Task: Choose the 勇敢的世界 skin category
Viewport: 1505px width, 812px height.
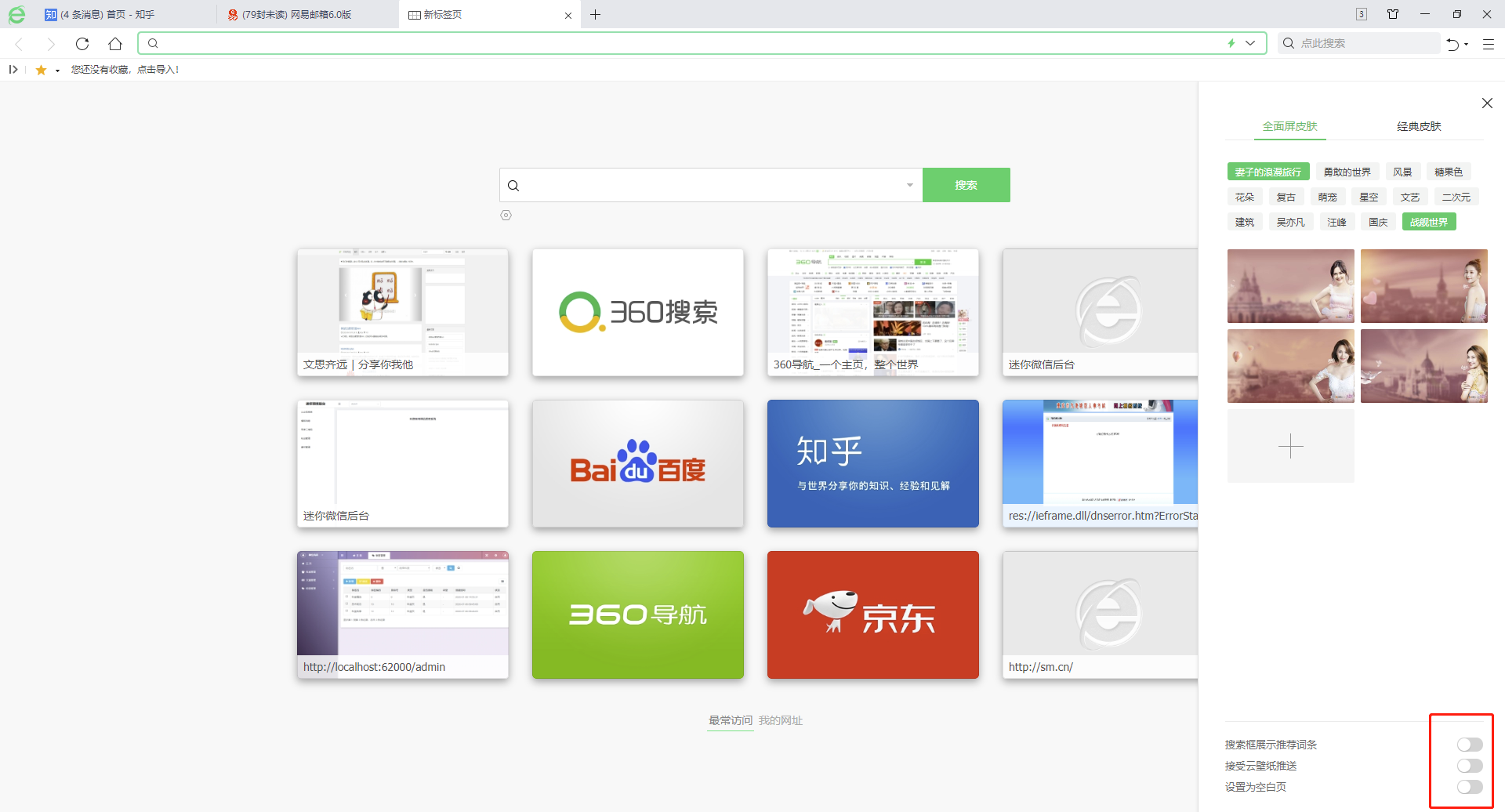Action: coord(1347,172)
